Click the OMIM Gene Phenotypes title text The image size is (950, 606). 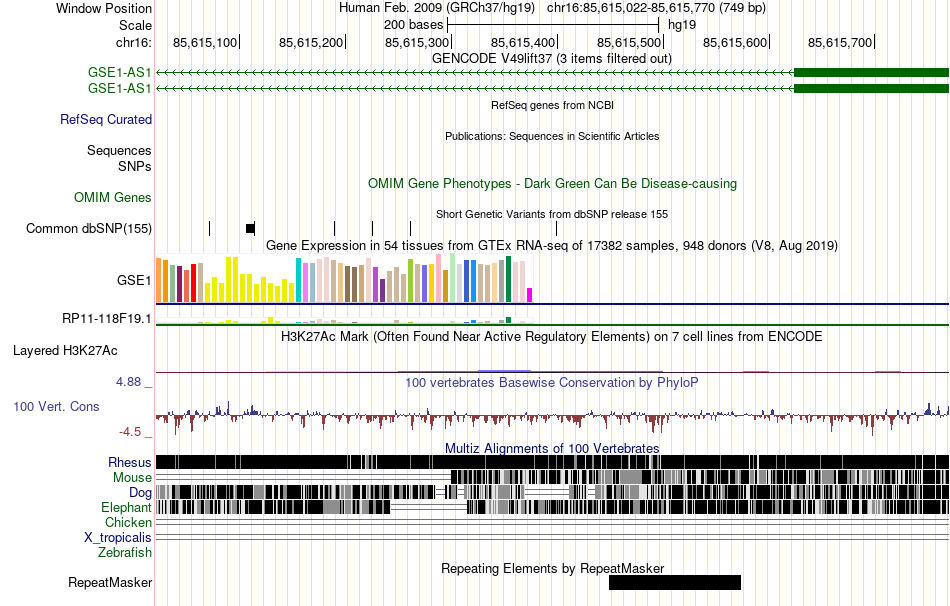point(553,184)
